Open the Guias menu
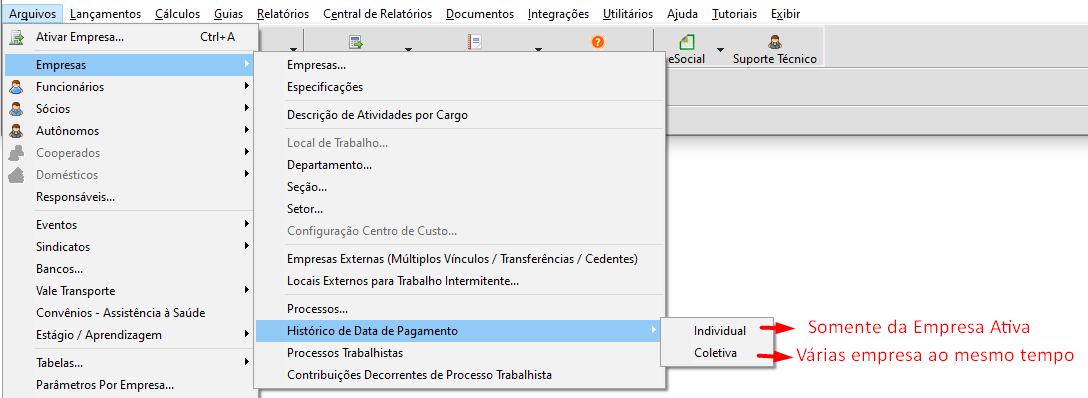Image resolution: width=1088 pixels, height=398 pixels. (228, 14)
